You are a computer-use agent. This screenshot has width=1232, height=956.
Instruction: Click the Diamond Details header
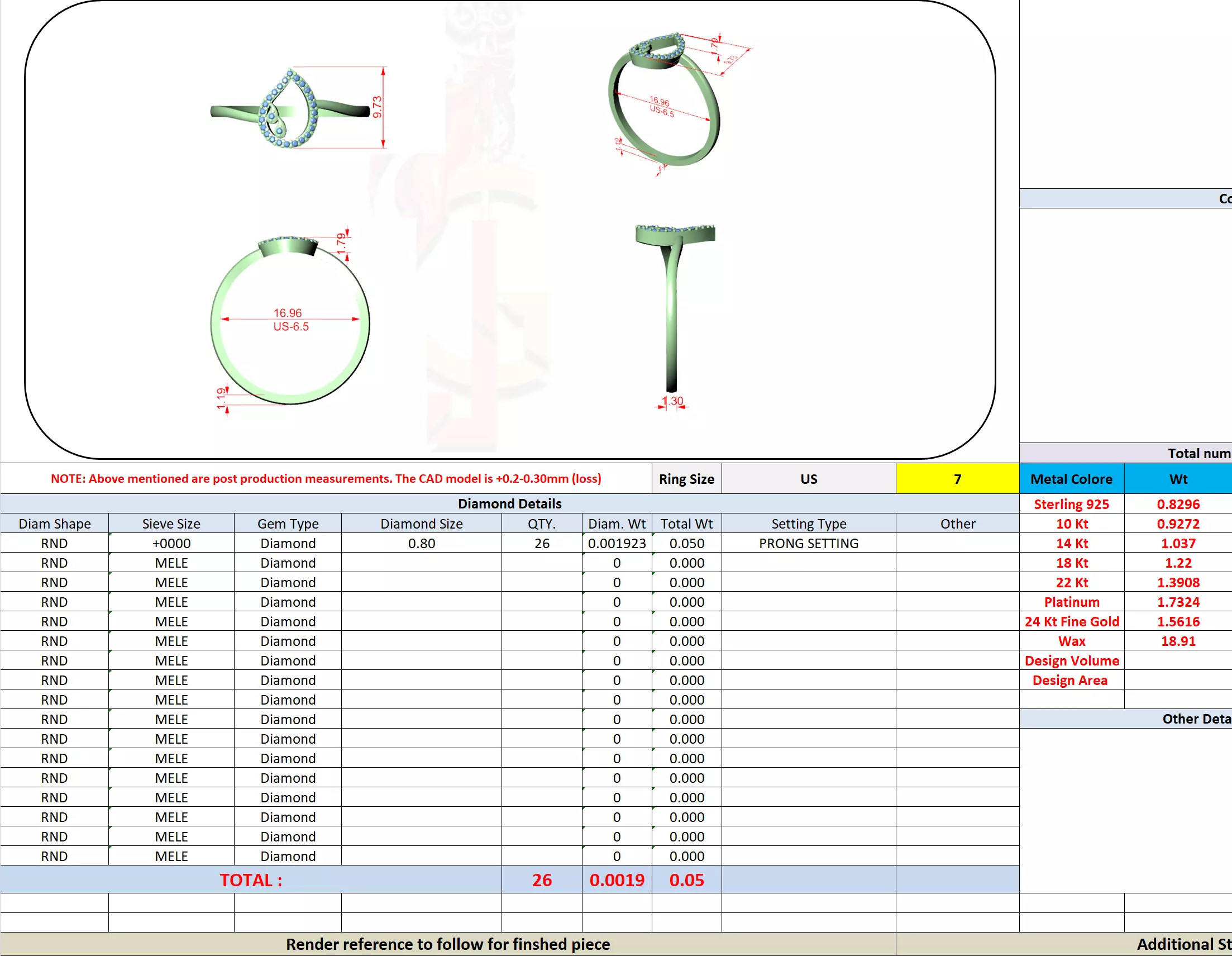click(x=509, y=503)
